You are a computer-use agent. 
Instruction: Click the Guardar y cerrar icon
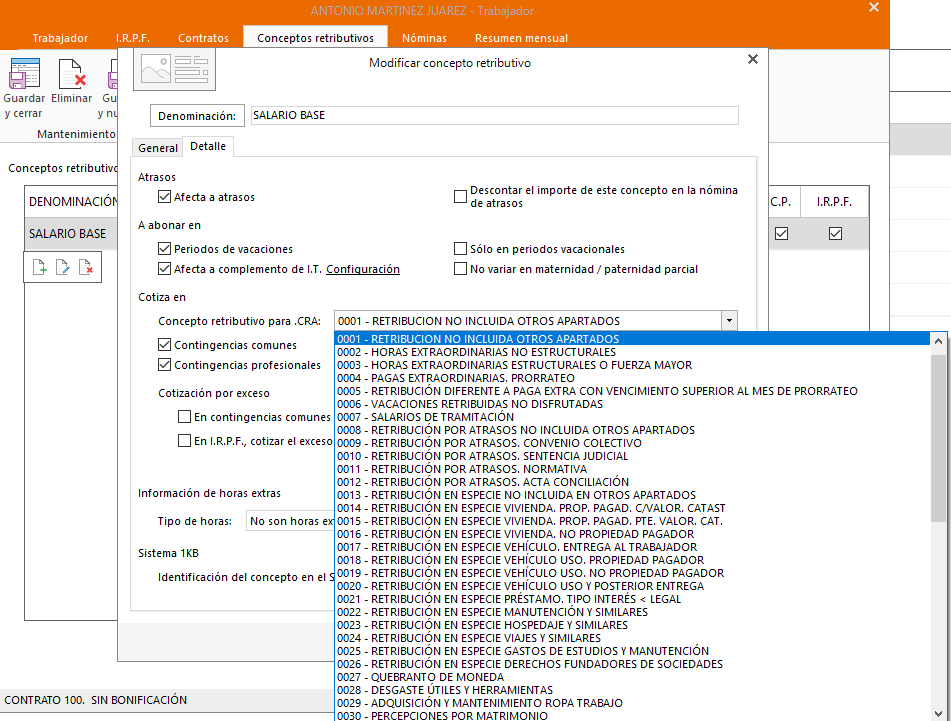(23, 75)
